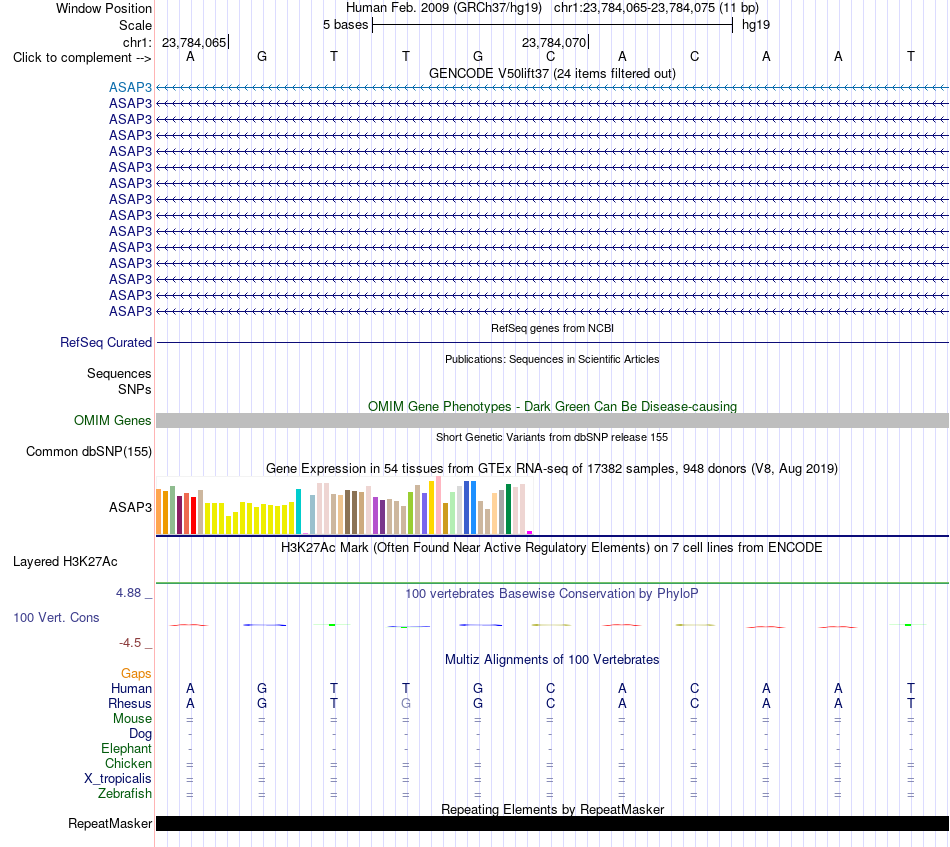This screenshot has height=847, width=950.
Task: Click the ASAP3 GTEx expression label
Action: [x=130, y=507]
